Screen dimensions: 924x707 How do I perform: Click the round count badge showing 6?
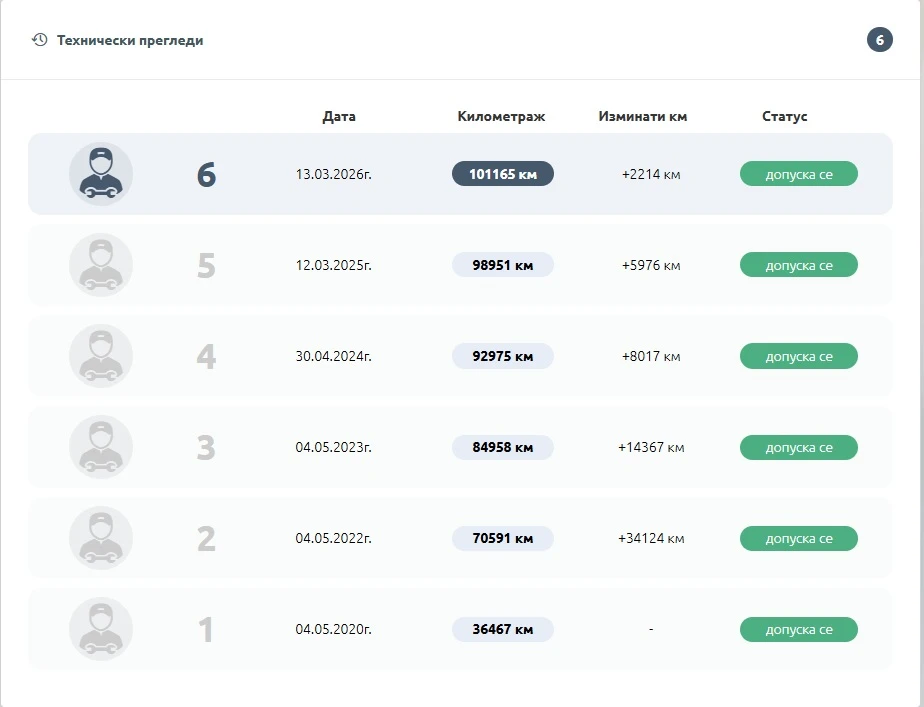(879, 40)
